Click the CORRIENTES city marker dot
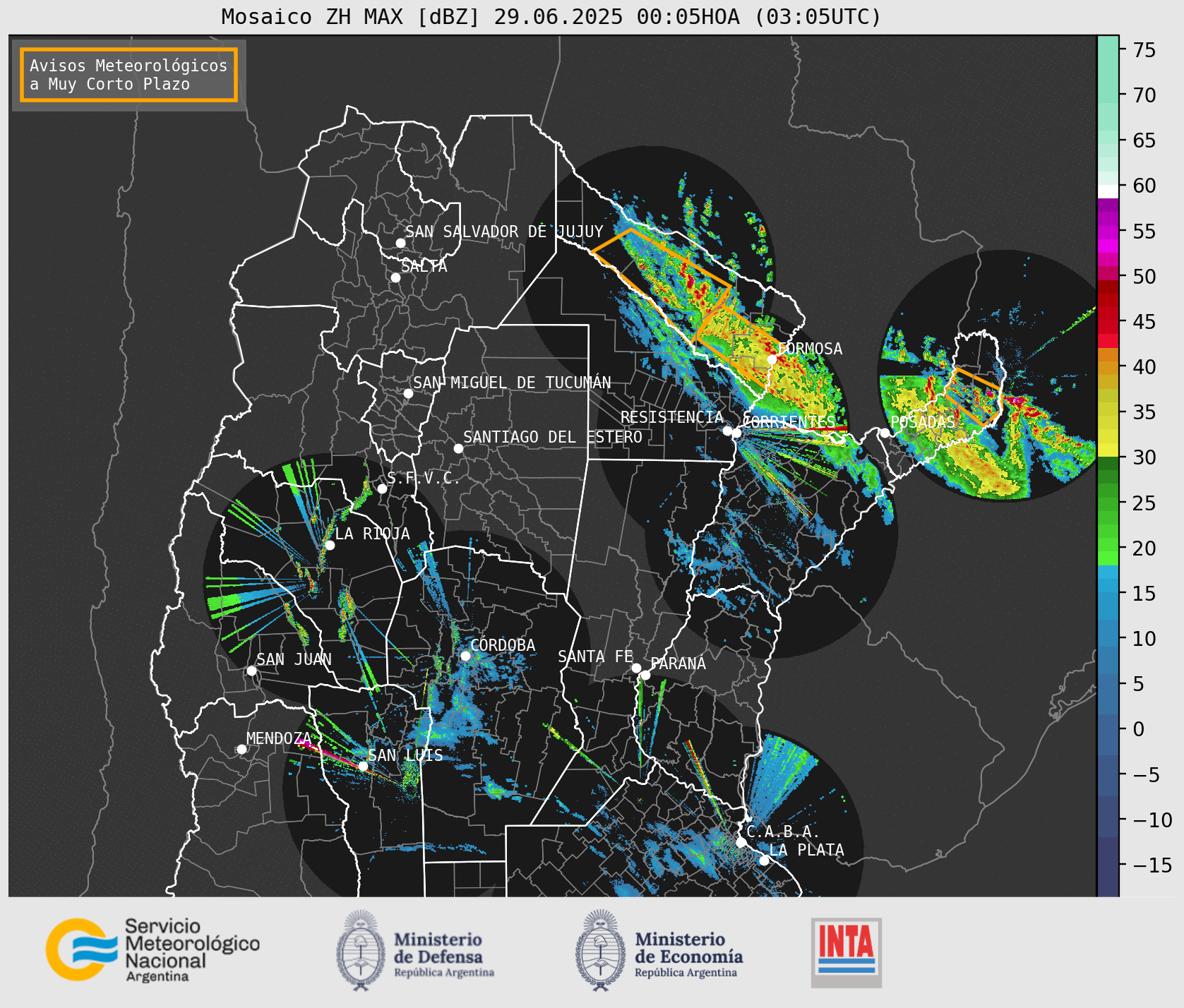 click(736, 433)
